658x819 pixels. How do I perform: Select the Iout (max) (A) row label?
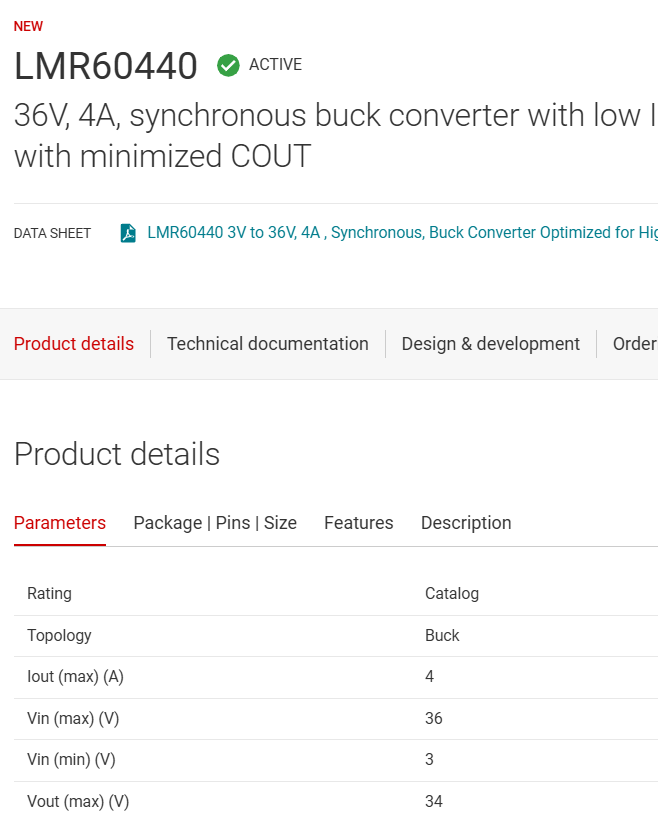click(75, 677)
